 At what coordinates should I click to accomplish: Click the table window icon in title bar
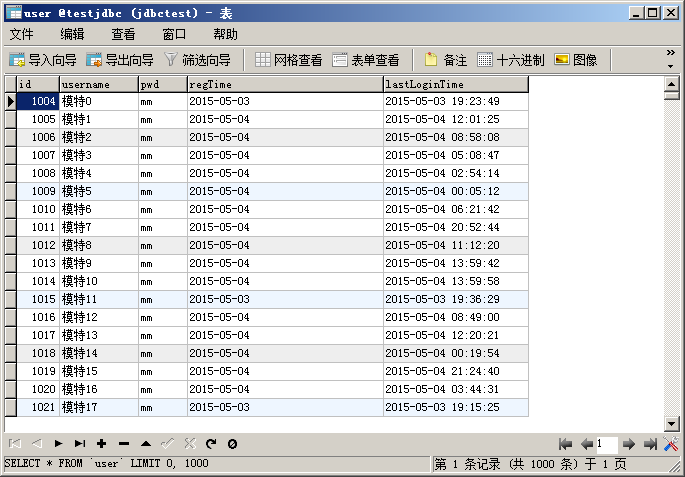[14, 13]
